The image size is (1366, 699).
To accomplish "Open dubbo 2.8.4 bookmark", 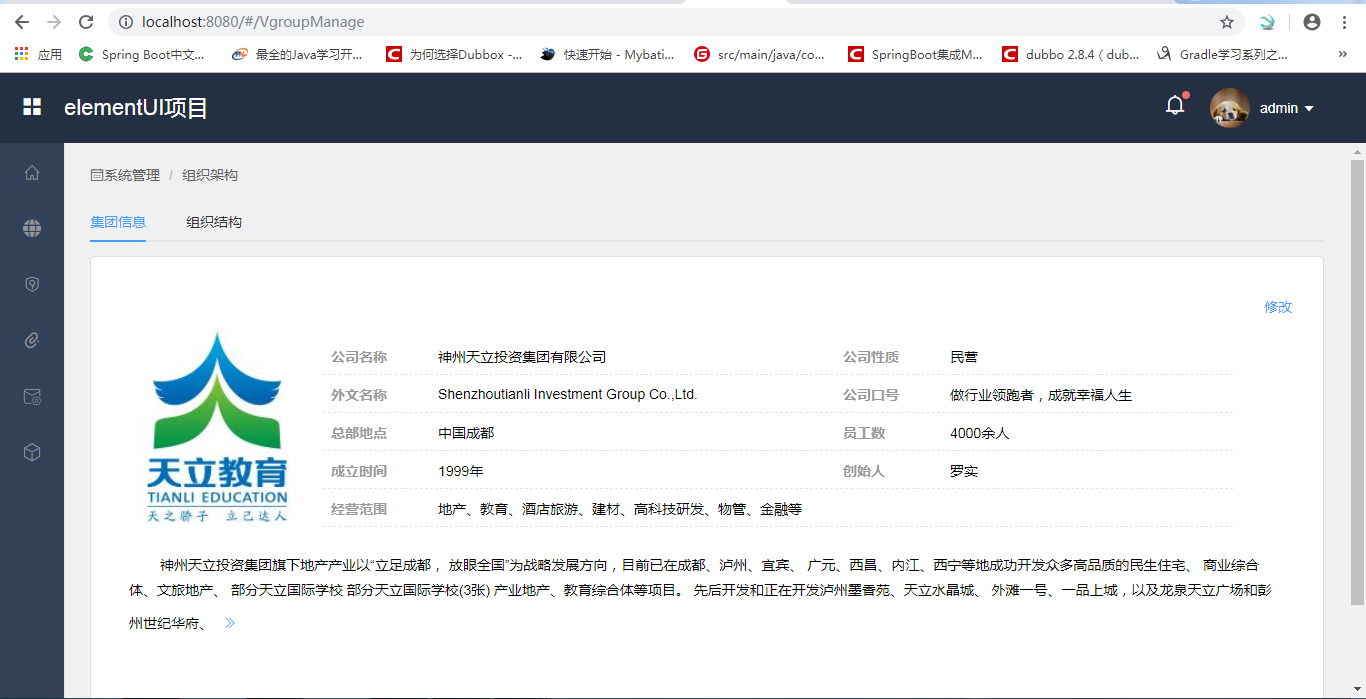I will tap(1071, 55).
